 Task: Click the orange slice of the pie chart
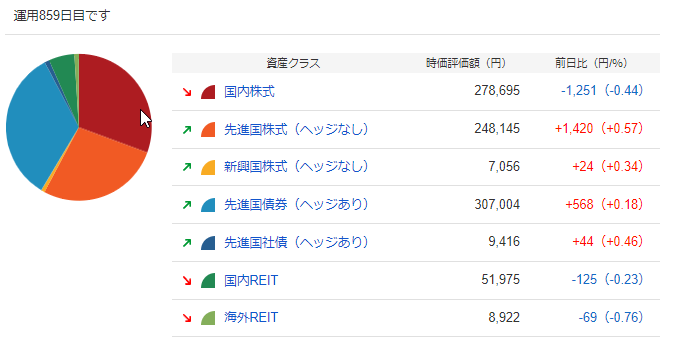[97, 171]
